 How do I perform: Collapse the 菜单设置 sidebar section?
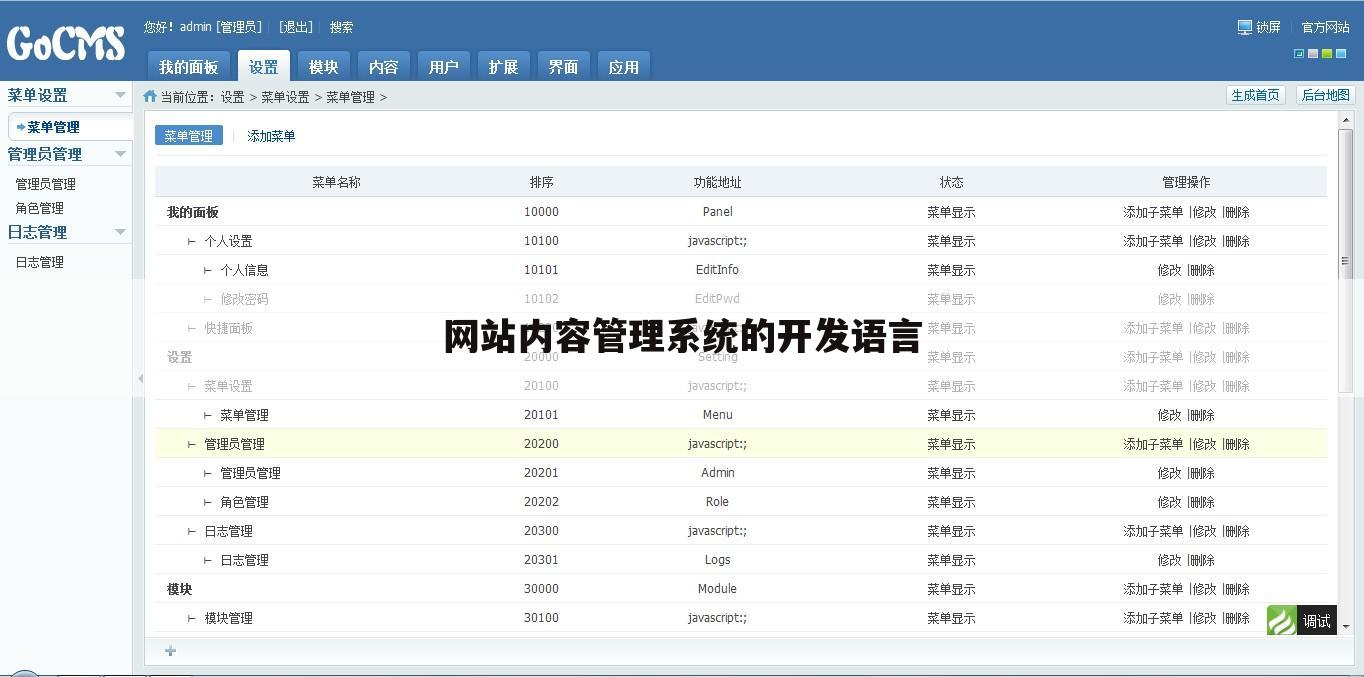click(x=121, y=94)
